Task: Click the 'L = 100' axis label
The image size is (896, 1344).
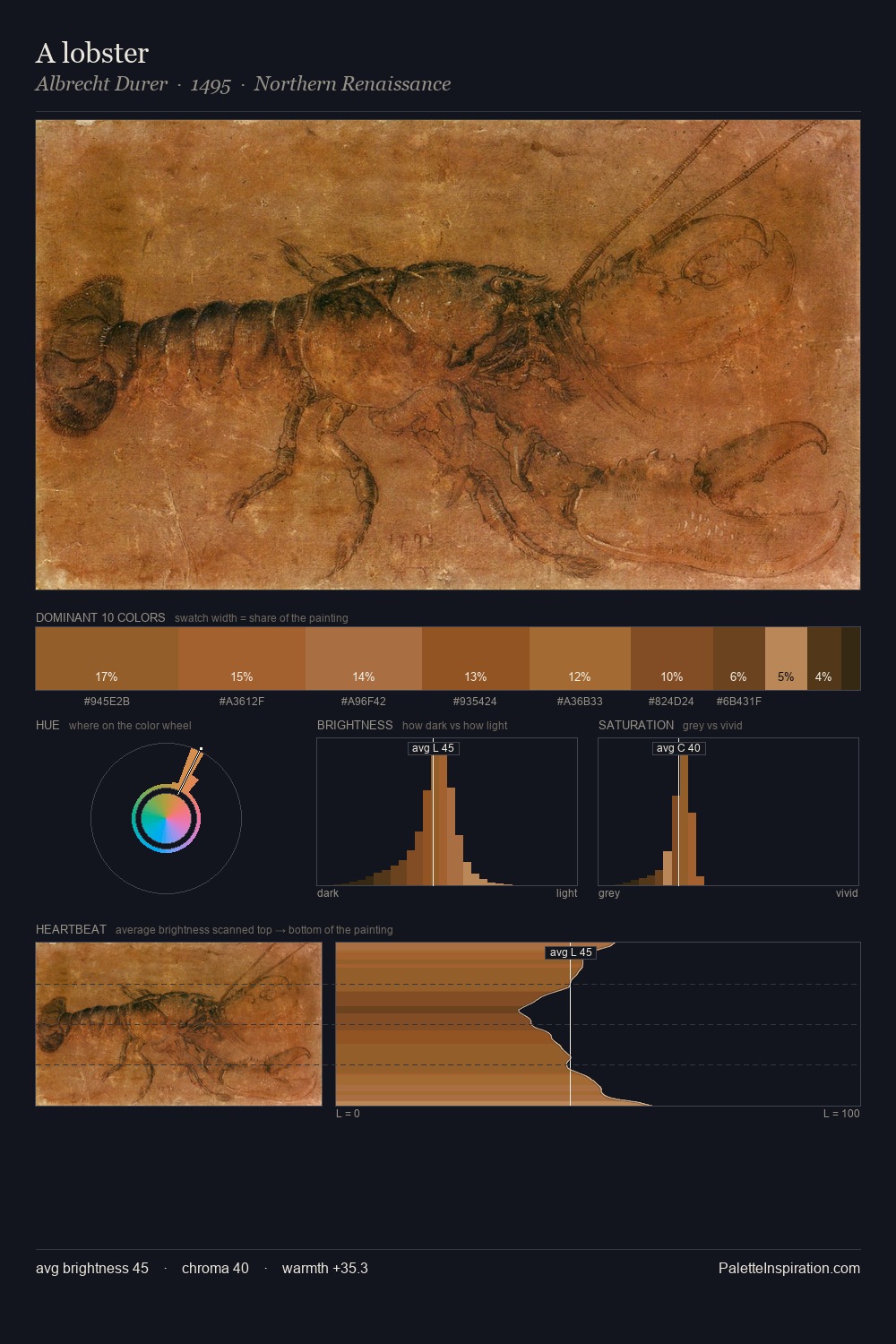Action: (841, 1114)
